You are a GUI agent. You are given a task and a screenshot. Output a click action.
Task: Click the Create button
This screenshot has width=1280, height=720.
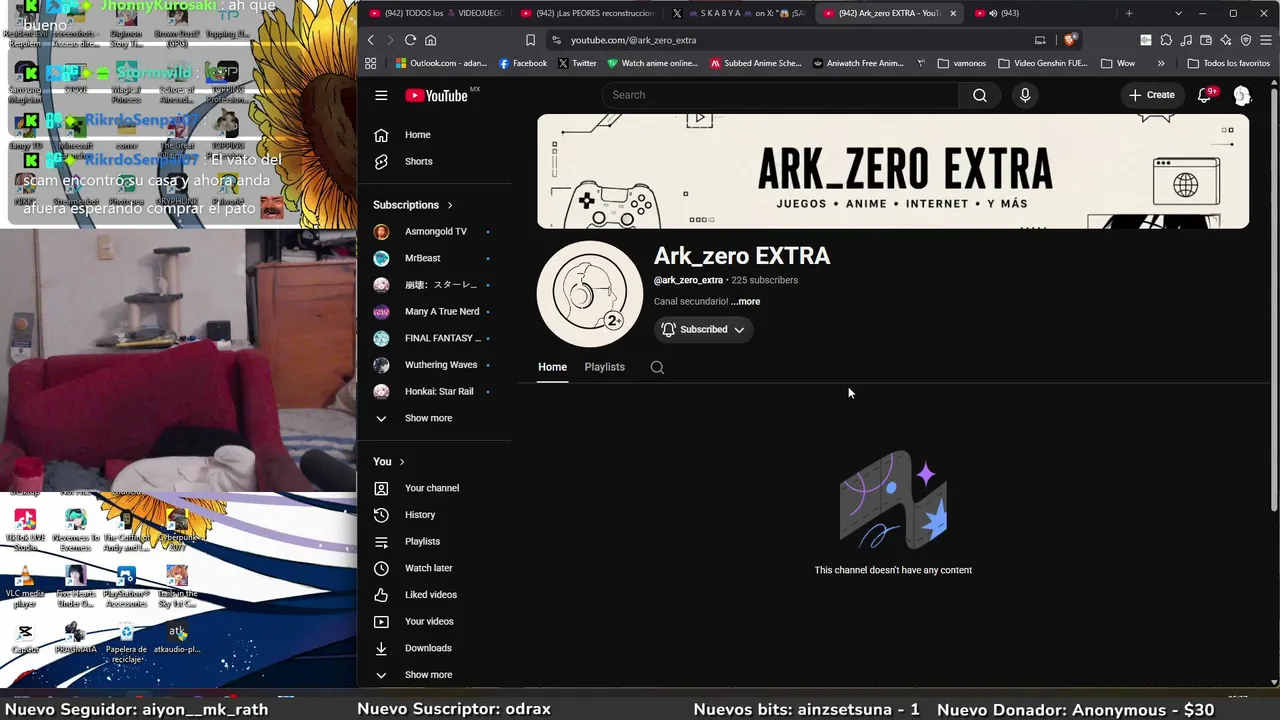point(1152,95)
